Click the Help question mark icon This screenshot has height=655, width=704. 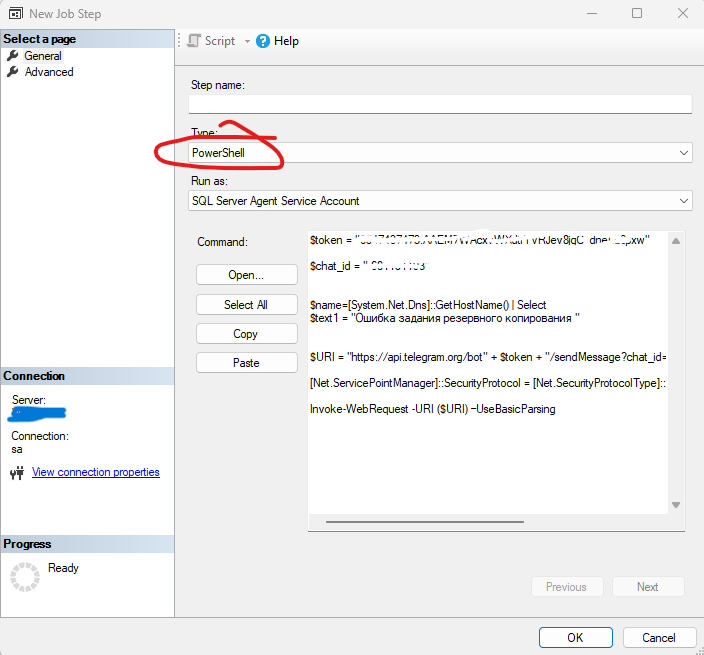click(263, 41)
